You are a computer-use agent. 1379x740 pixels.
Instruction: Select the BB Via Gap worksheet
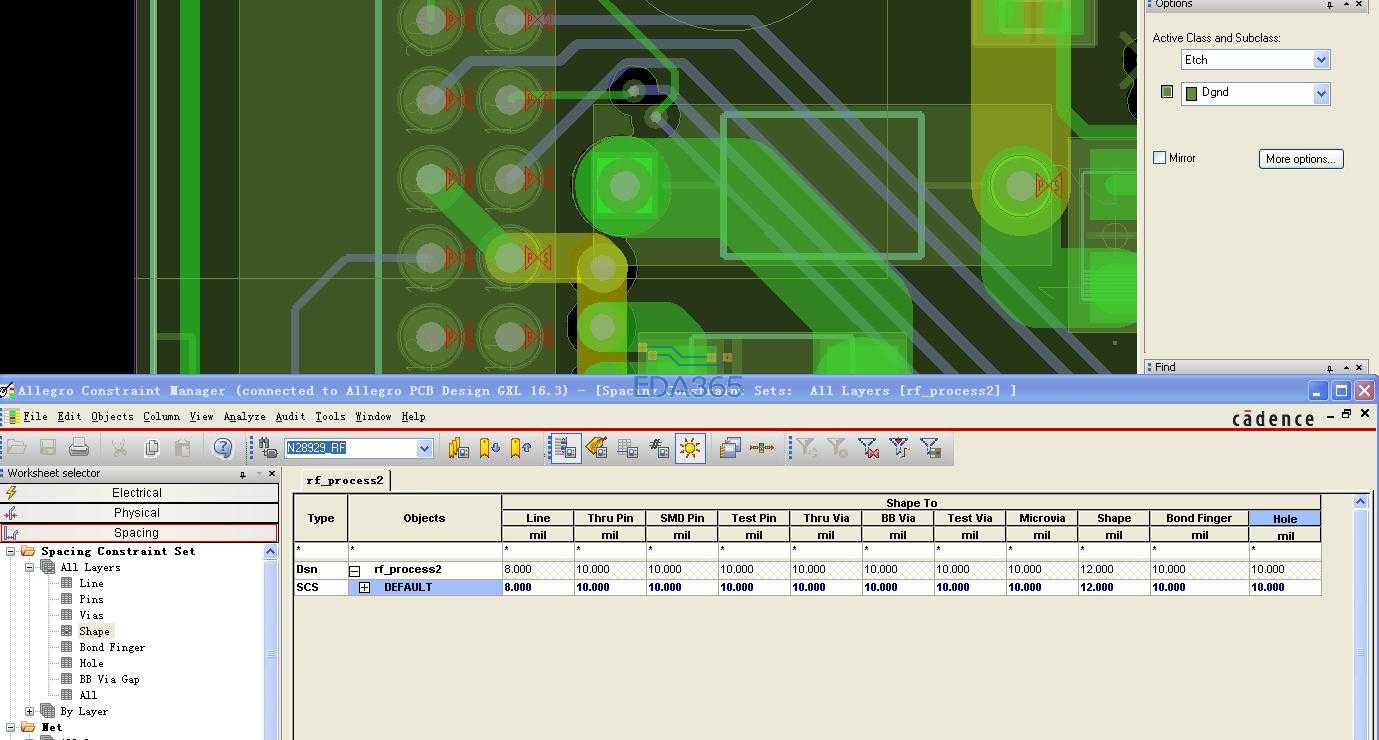tap(109, 680)
